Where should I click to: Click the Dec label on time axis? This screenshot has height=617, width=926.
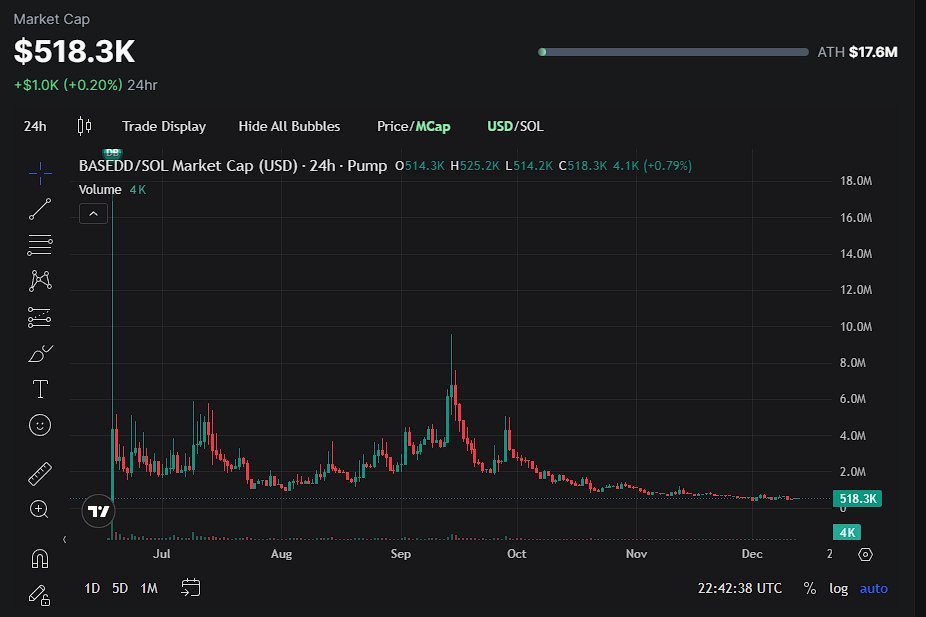tap(752, 554)
